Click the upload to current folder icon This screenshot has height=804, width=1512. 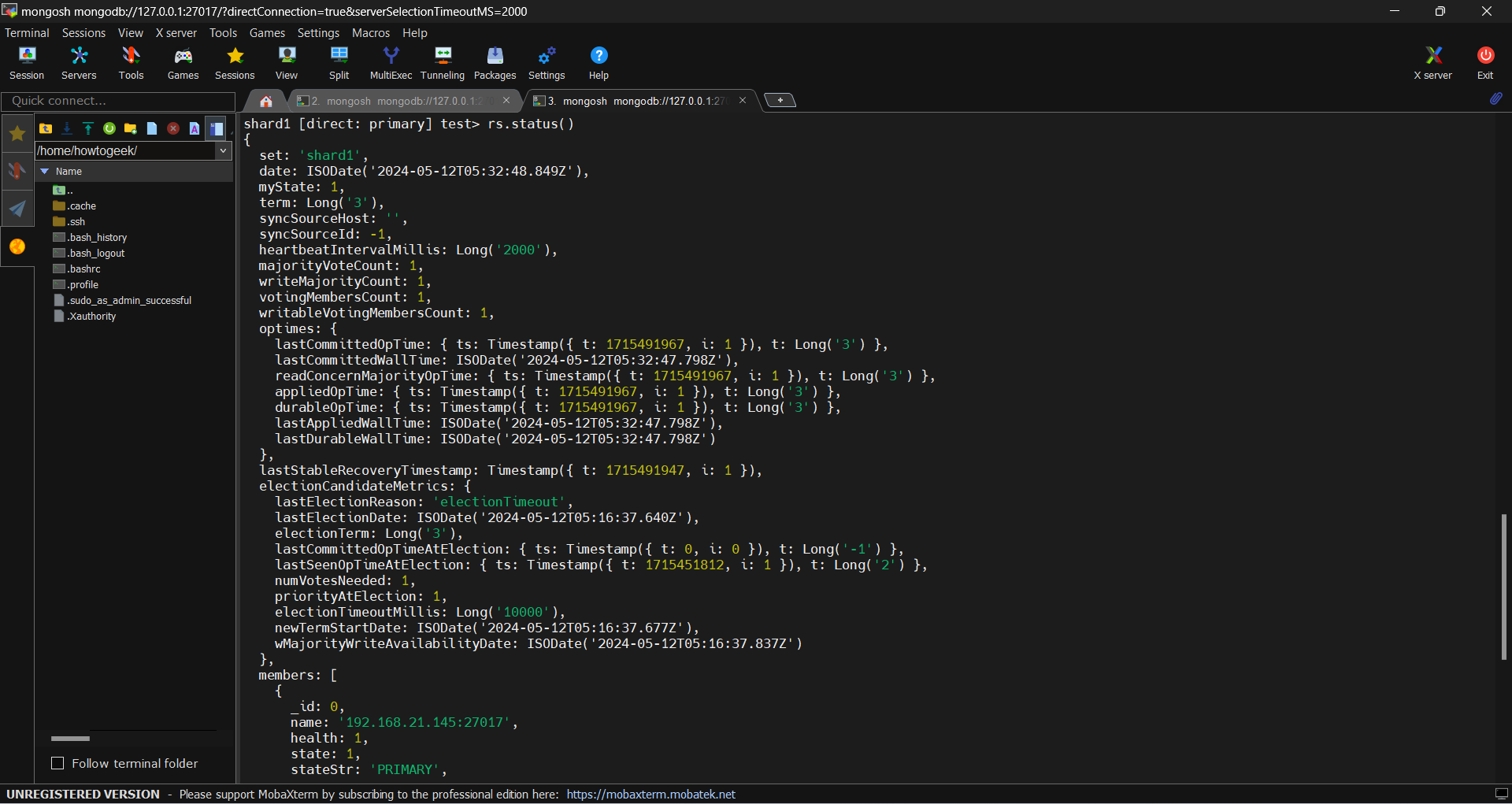pos(88,128)
